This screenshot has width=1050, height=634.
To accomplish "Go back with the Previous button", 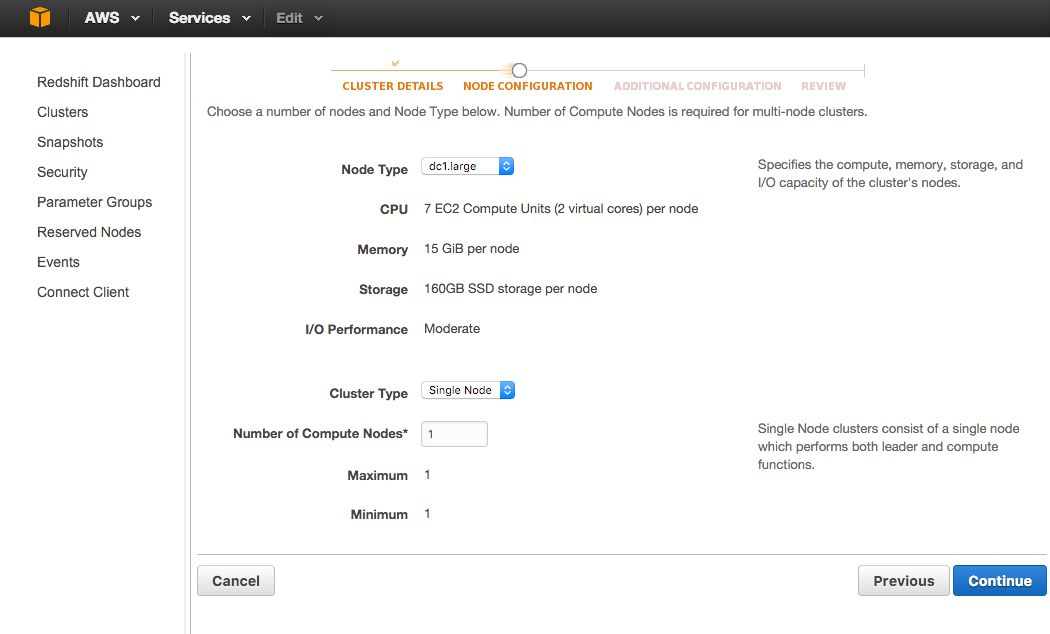I will coord(903,581).
